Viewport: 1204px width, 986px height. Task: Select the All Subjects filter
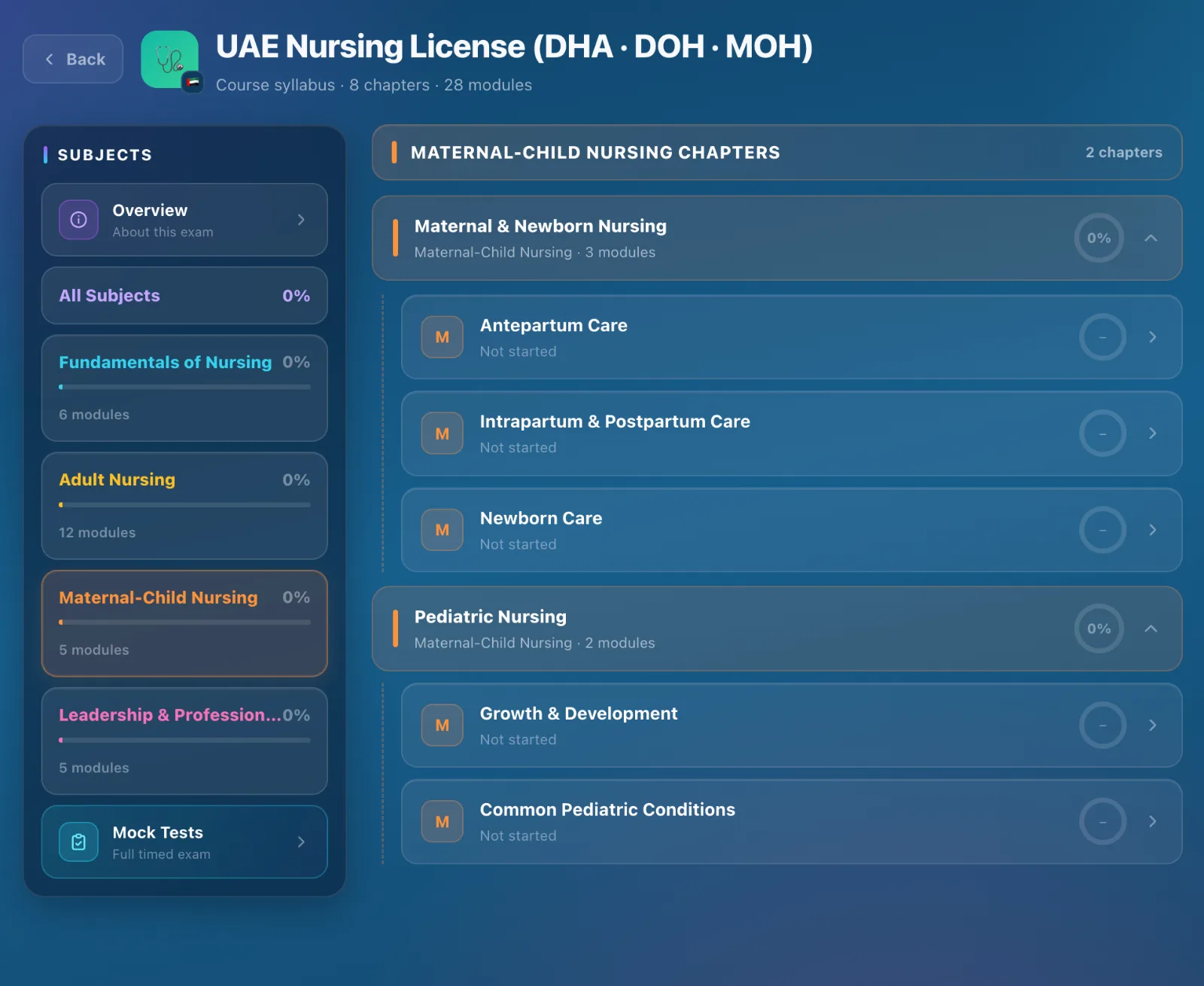[184, 296]
